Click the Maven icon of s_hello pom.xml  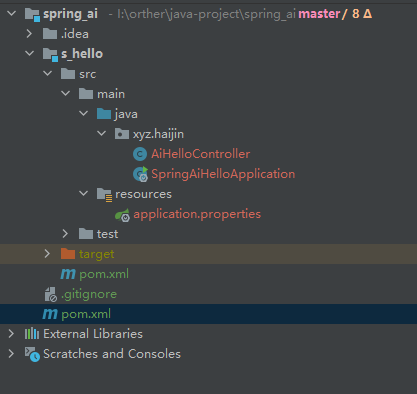tap(68, 274)
